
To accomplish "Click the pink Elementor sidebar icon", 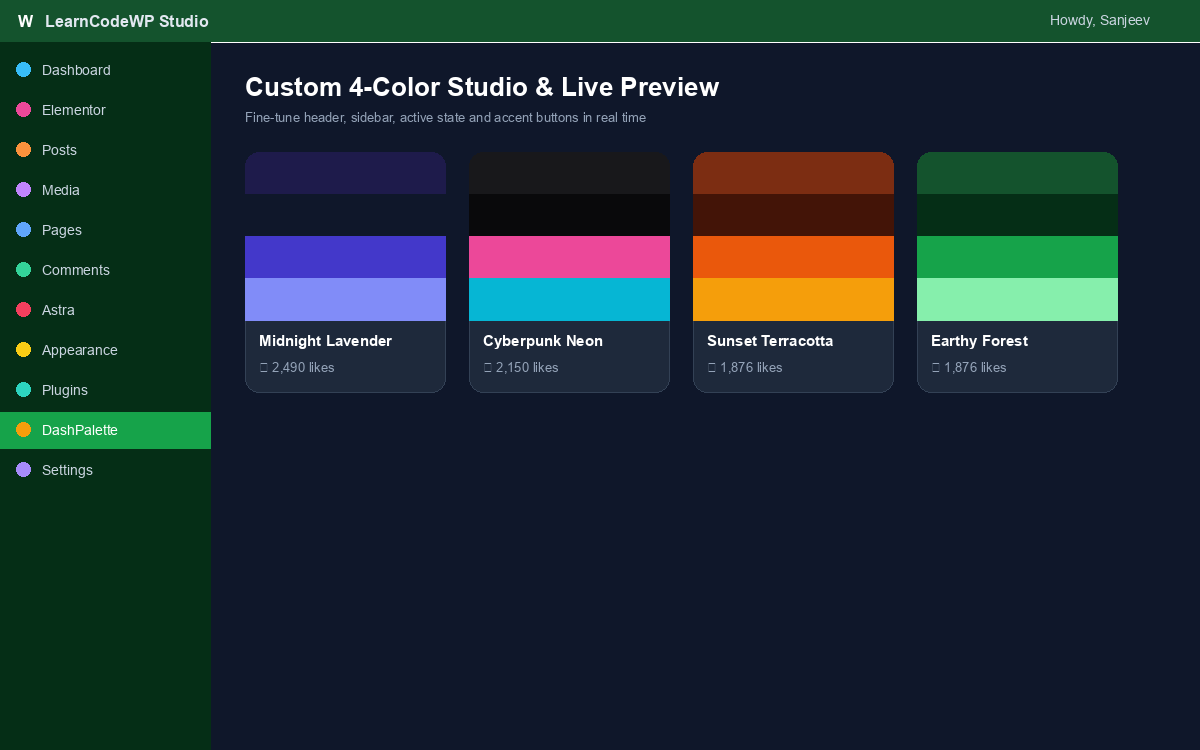I will [x=24, y=110].
